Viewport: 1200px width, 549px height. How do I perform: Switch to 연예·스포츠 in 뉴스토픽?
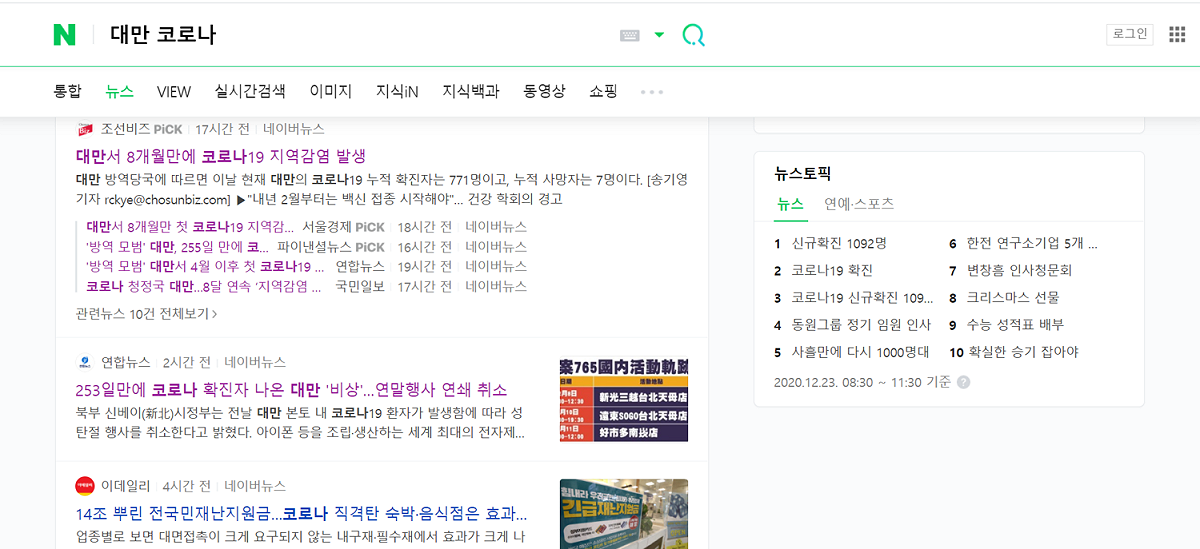click(859, 203)
